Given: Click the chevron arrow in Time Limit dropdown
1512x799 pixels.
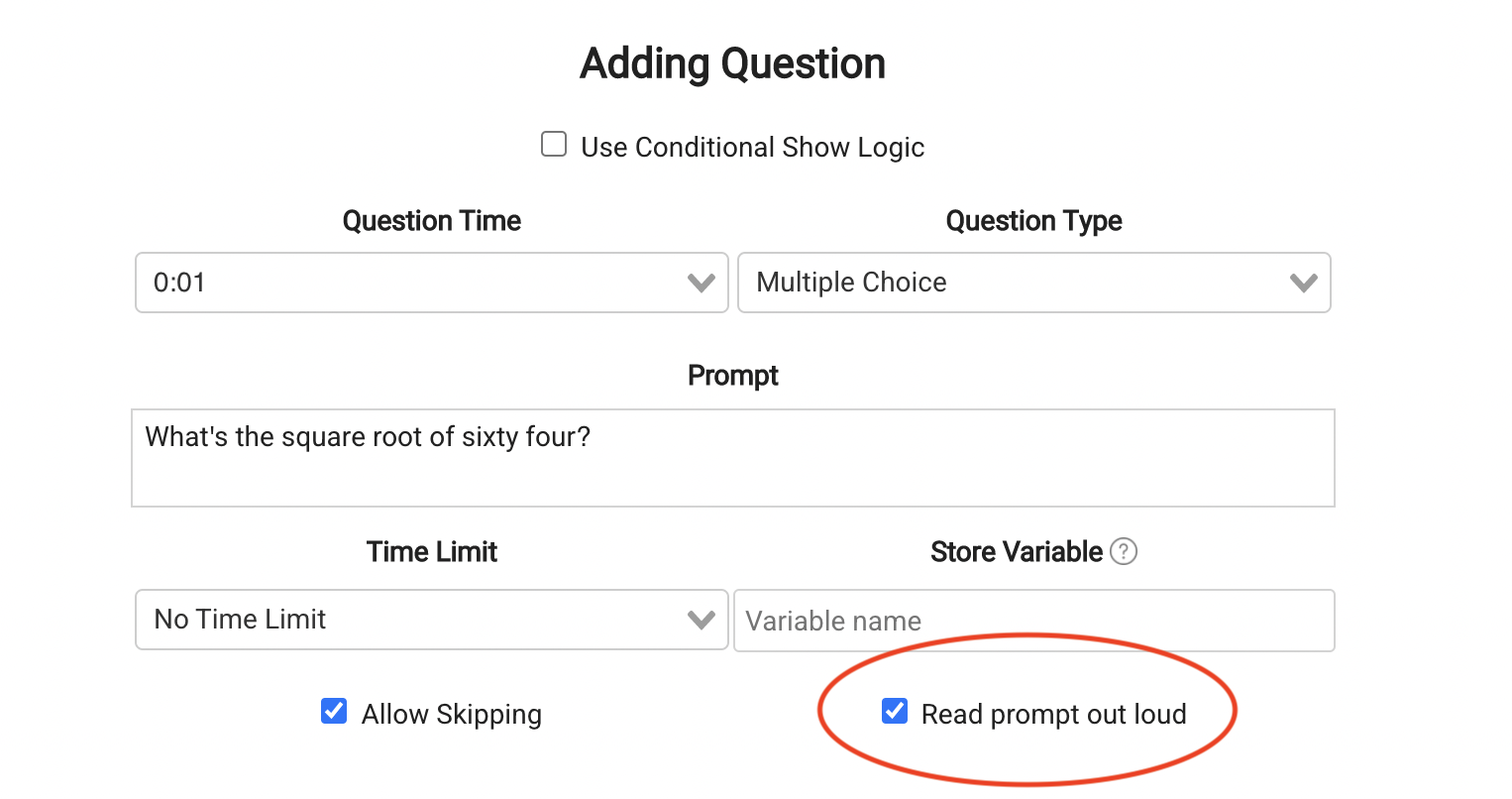Looking at the screenshot, I should 702,621.
